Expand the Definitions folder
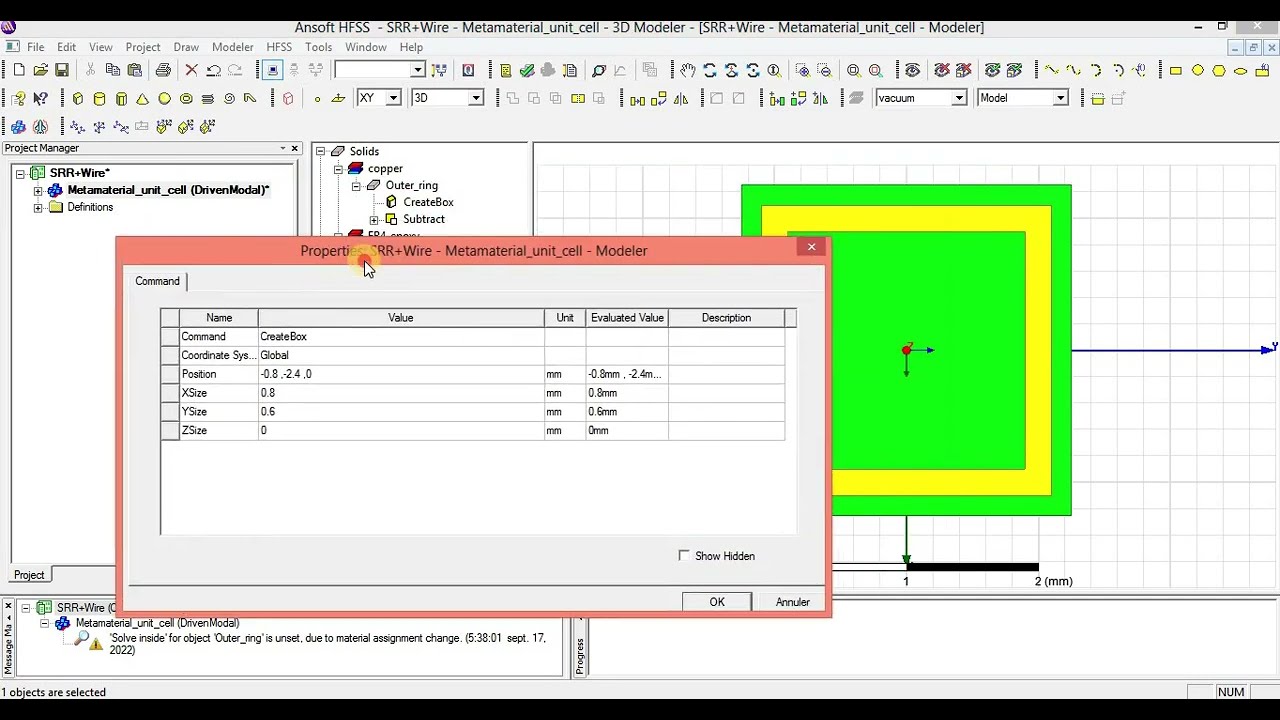 (x=38, y=208)
